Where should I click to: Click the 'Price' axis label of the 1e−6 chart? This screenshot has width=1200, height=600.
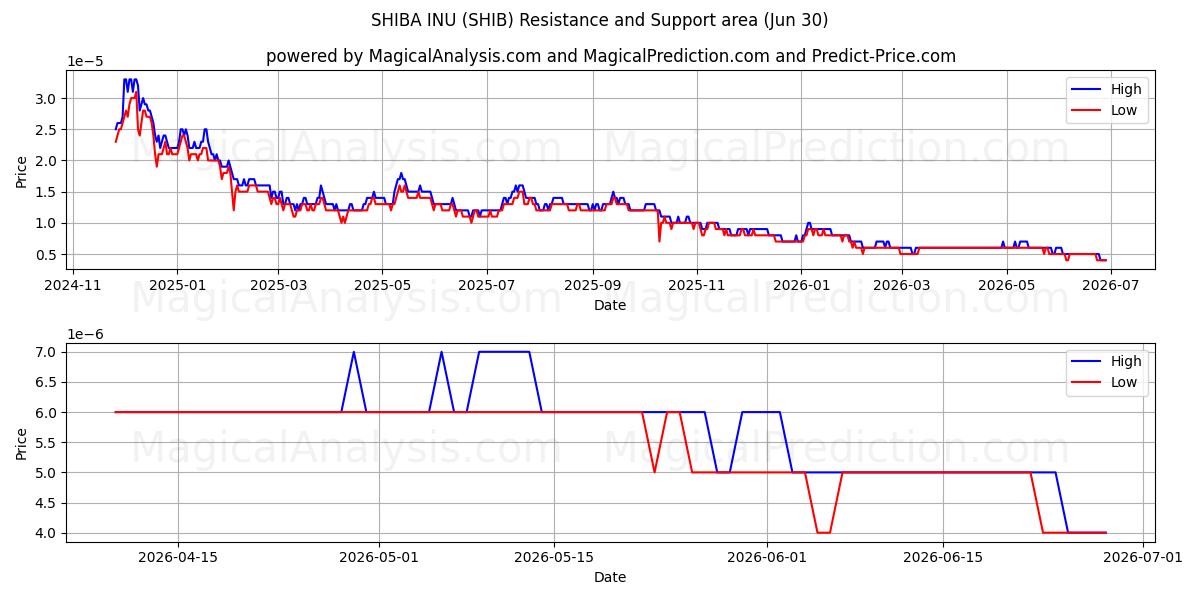[22, 443]
